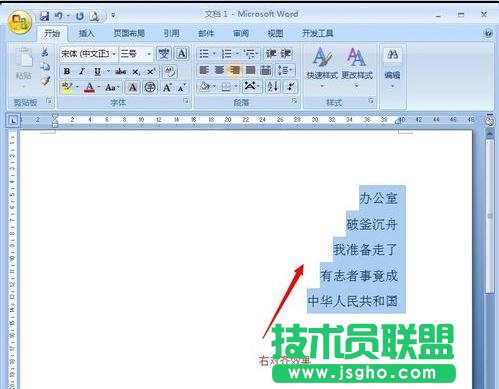Clear formatting with the eraser icon
Image resolution: width=499 pixels, height=389 pixels.
click(170, 71)
